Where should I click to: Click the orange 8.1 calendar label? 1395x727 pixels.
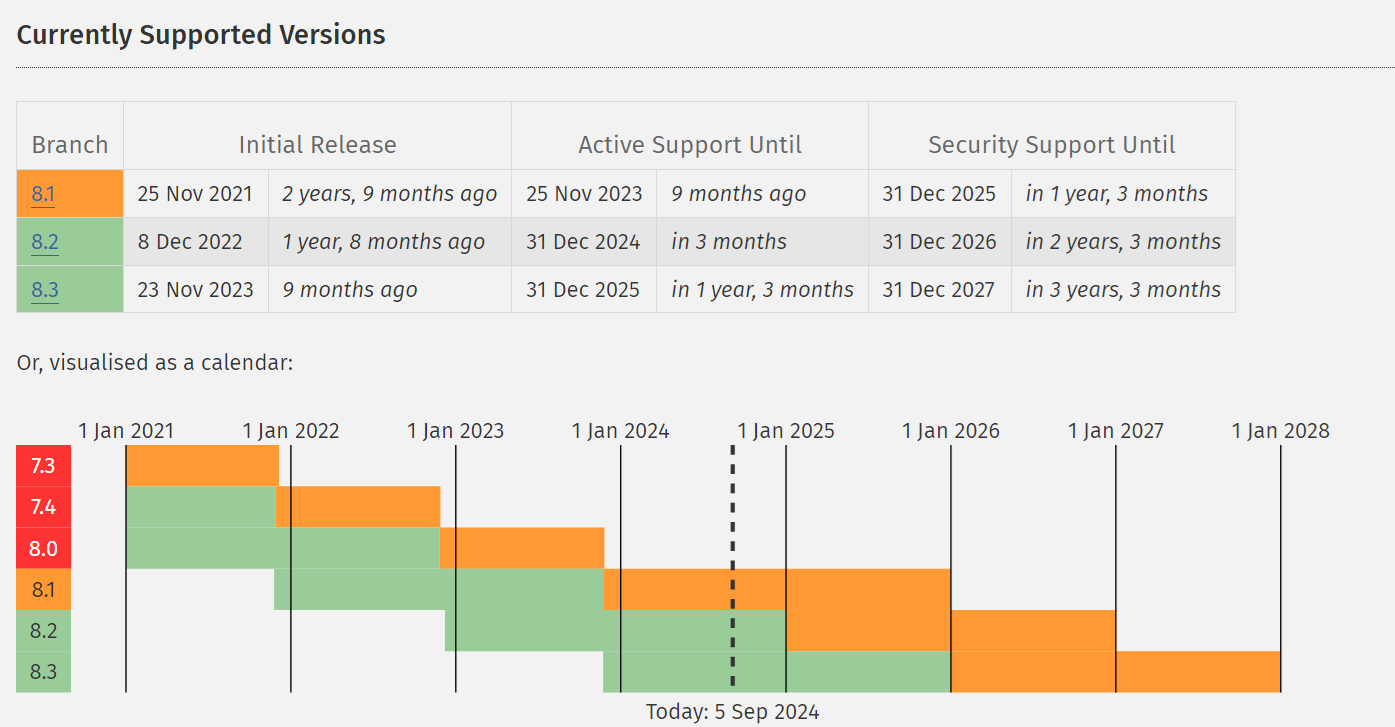point(43,589)
